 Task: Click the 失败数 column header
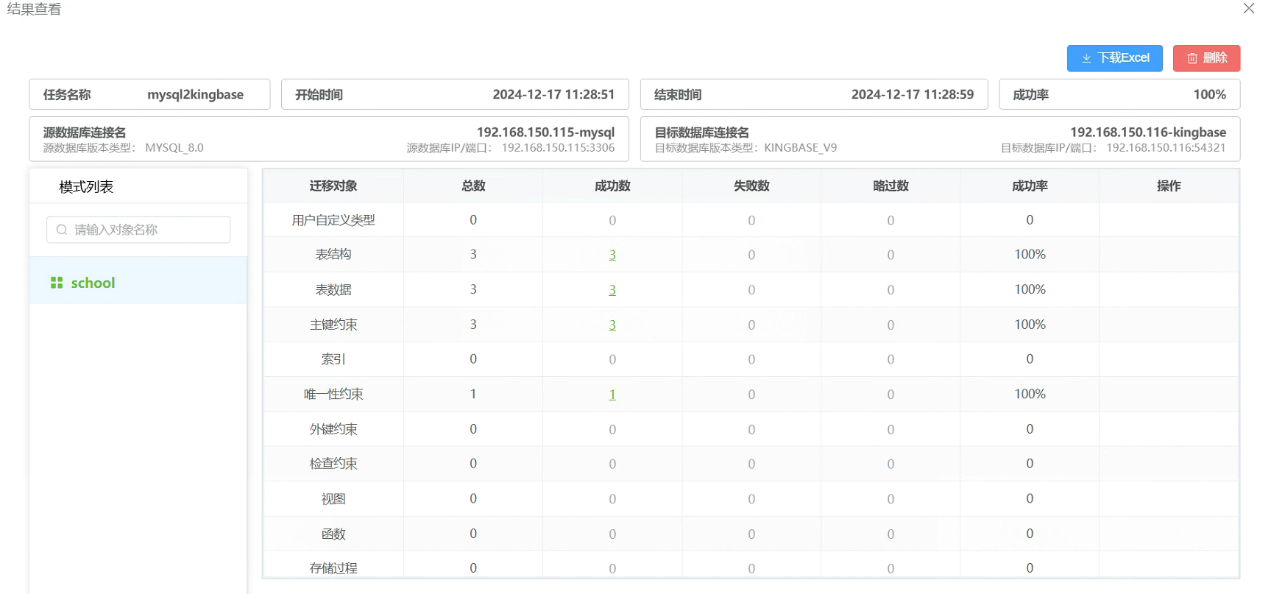point(751,186)
